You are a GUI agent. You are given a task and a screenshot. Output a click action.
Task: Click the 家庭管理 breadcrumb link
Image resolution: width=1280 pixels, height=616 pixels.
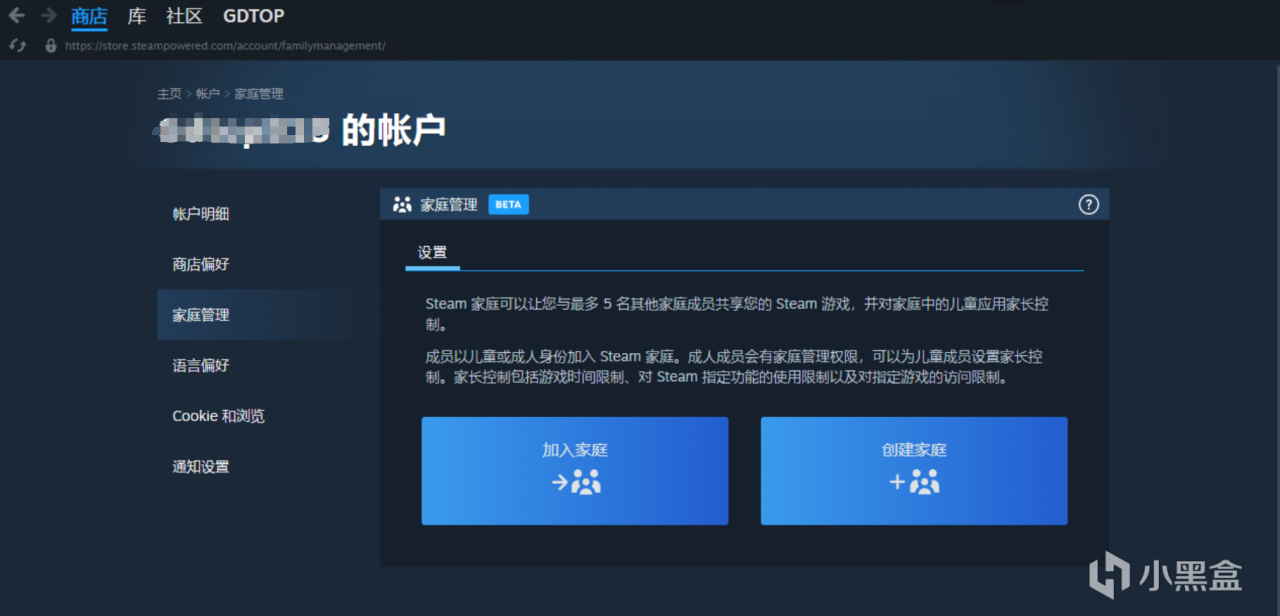259,94
